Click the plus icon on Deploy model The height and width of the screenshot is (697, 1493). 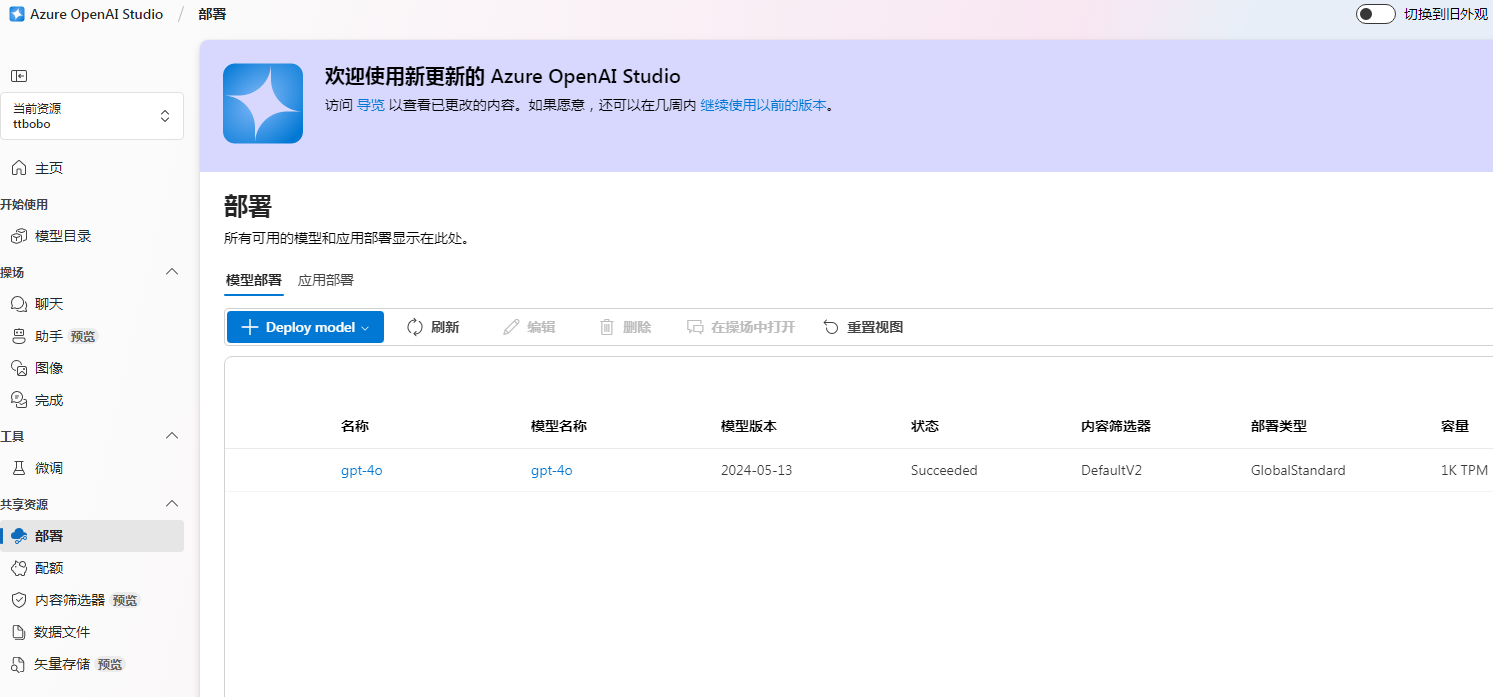click(x=250, y=327)
